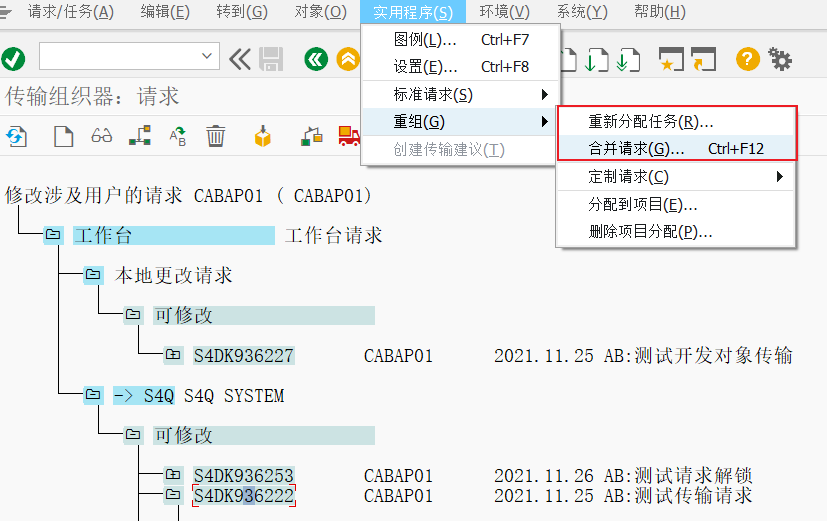Click description AB:测试开发对象传输
Screen dimensions: 827x521
(x=698, y=355)
